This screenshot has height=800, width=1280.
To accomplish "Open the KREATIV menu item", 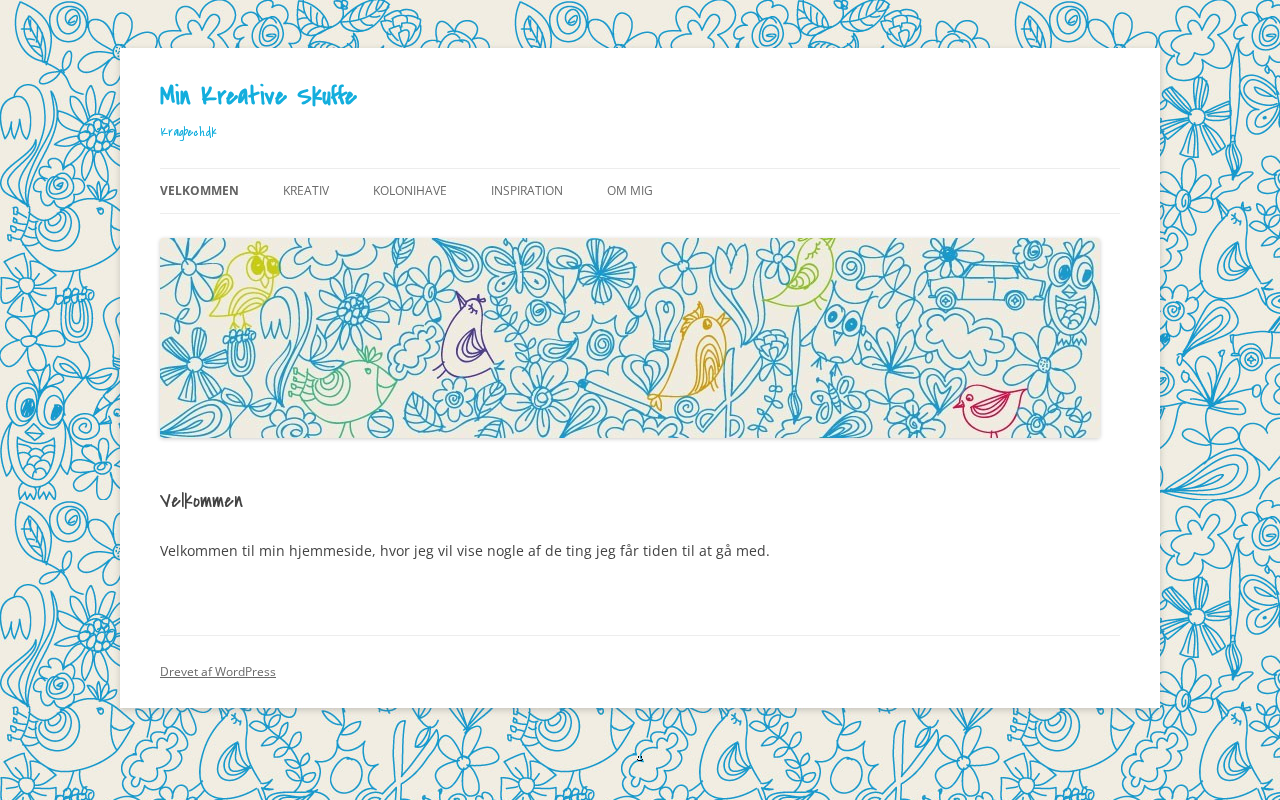I will click(306, 191).
